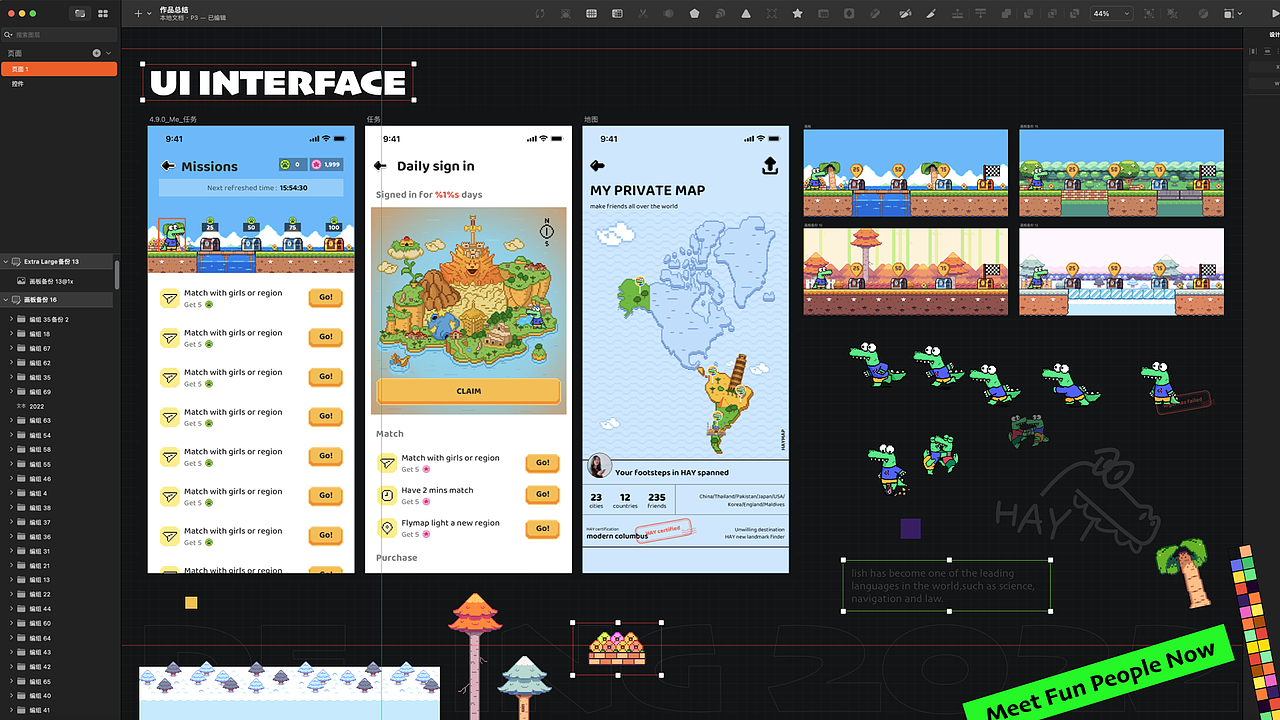Viewport: 1280px width, 720px height.
Task: Expand group 编组 18
Action: (11, 334)
